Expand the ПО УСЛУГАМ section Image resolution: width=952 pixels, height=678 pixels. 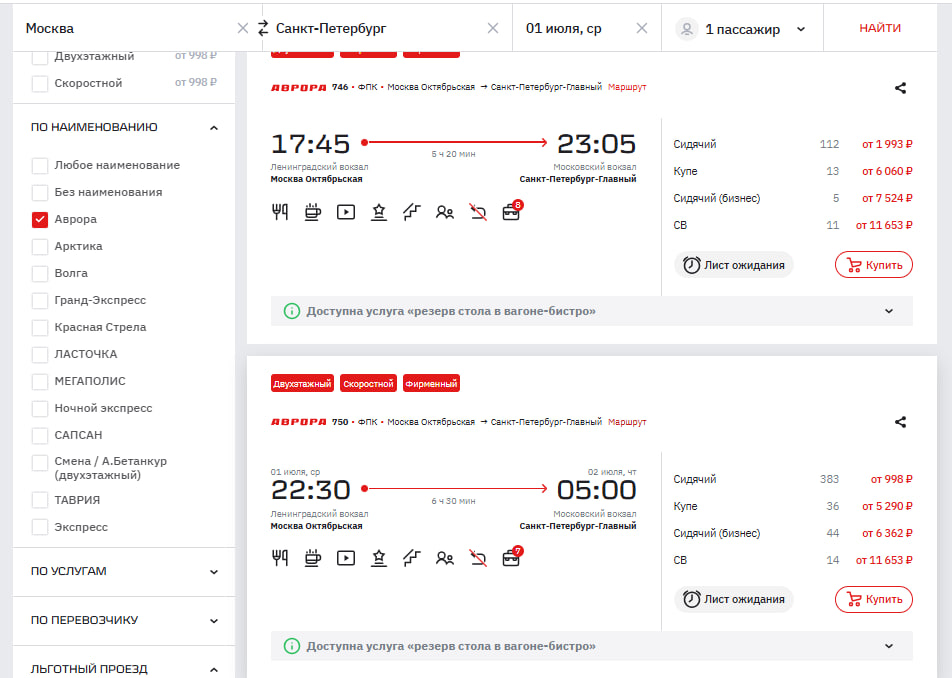pyautogui.click(x=214, y=572)
